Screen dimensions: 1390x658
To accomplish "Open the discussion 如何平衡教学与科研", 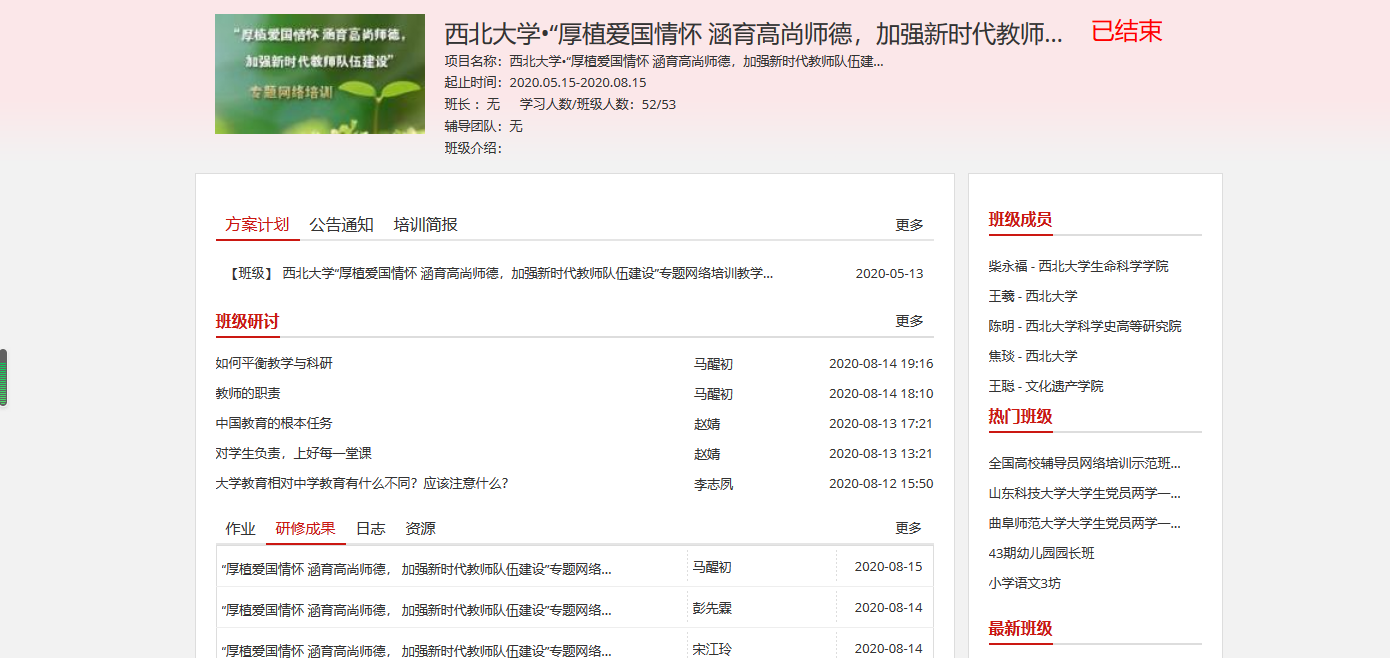I will [274, 363].
